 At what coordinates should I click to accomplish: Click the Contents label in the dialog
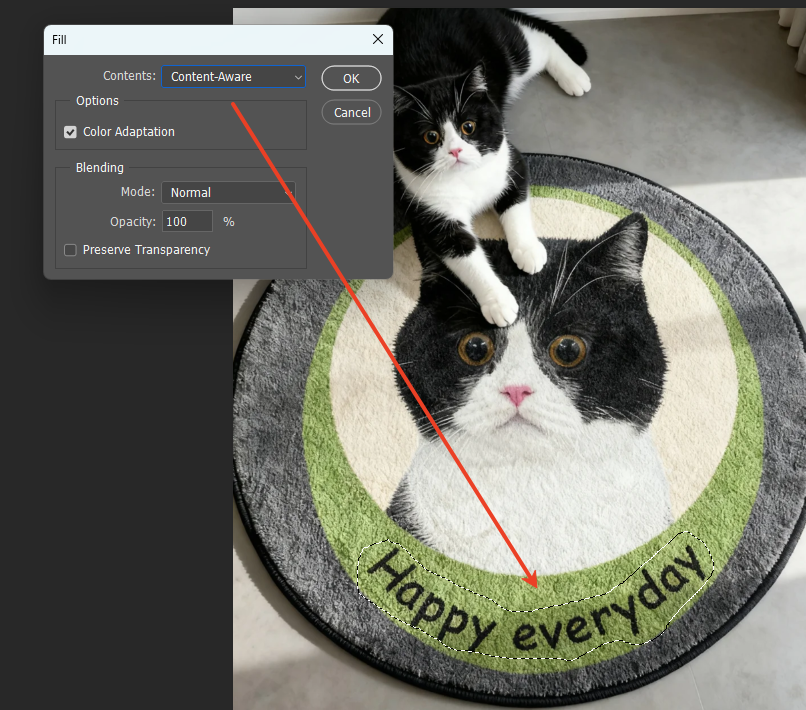[x=129, y=76]
